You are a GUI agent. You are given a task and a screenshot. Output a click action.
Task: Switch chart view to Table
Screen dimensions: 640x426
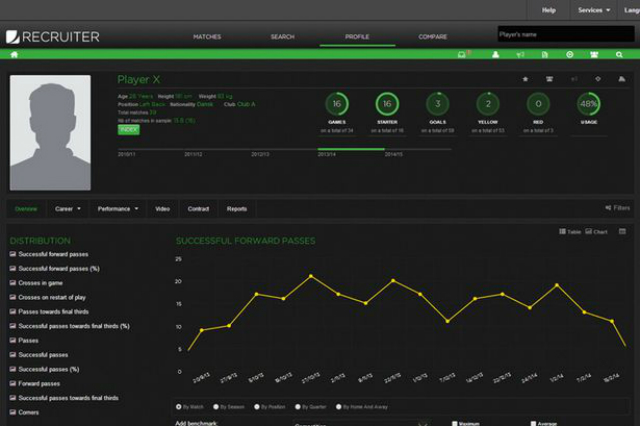[x=568, y=232]
